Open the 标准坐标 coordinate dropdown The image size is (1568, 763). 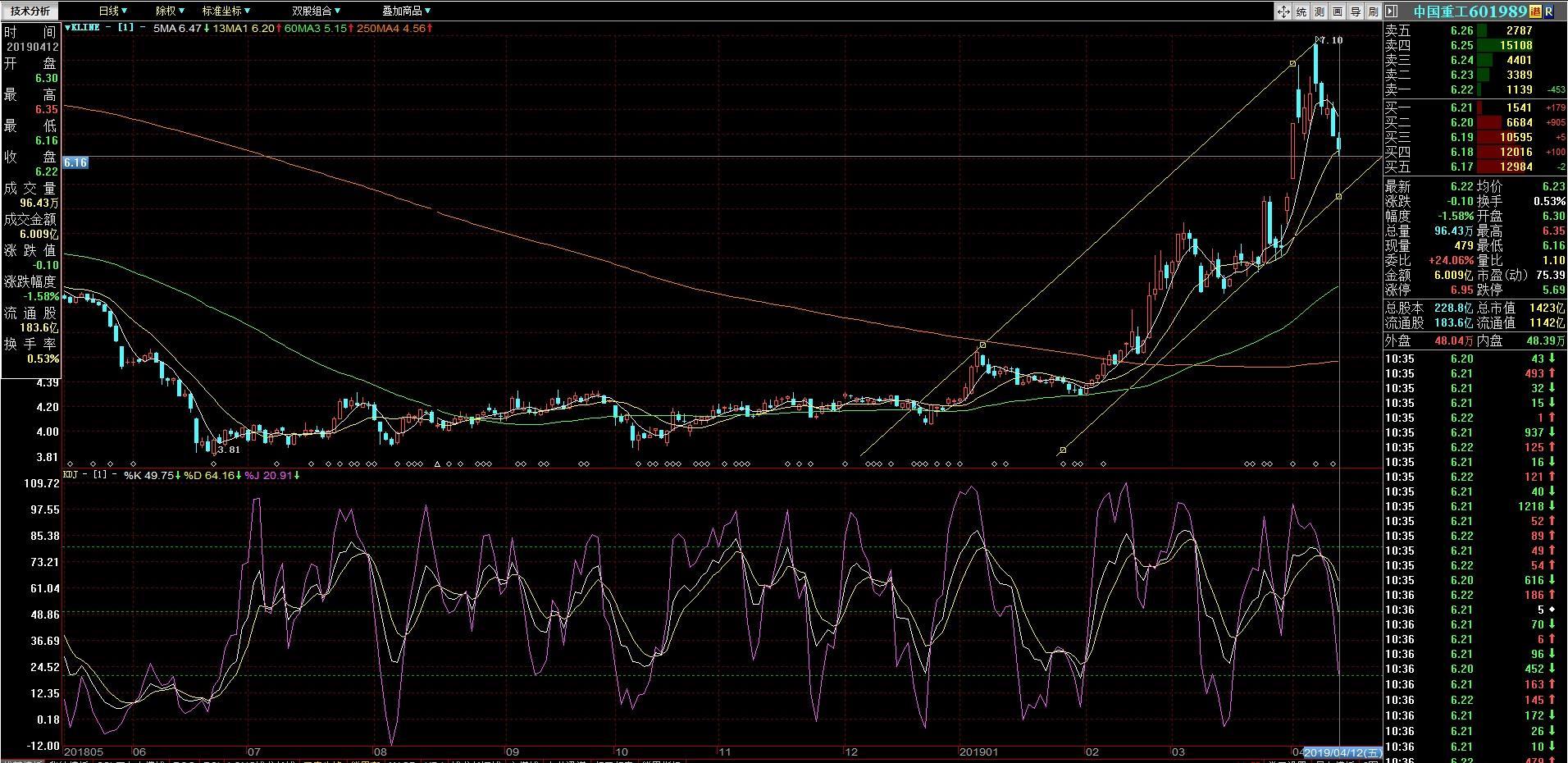[x=226, y=11]
